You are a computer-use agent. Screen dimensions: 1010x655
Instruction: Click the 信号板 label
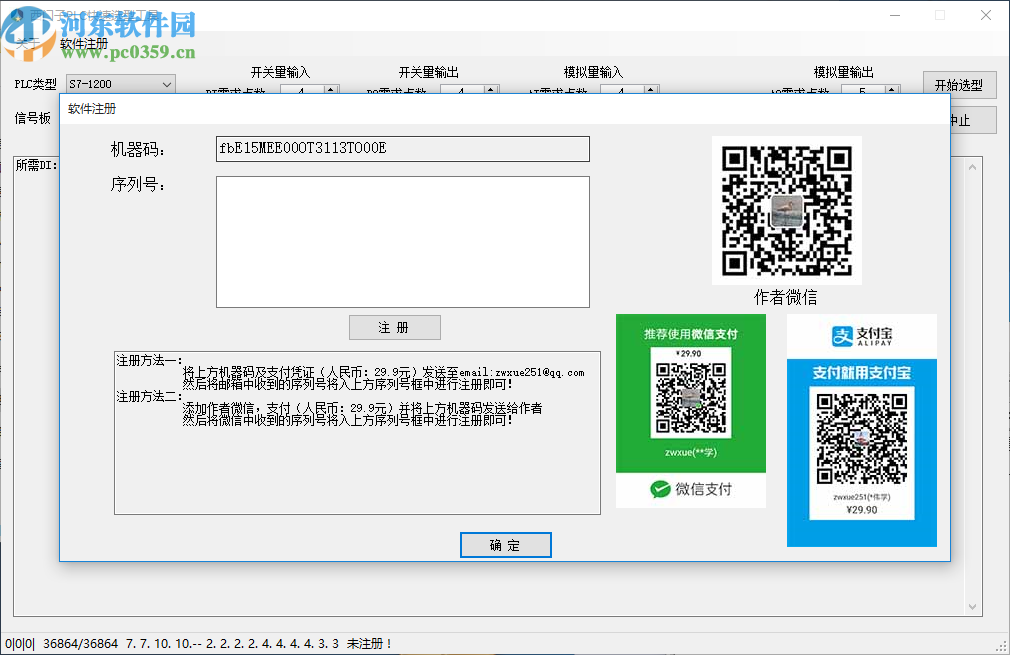(33, 118)
